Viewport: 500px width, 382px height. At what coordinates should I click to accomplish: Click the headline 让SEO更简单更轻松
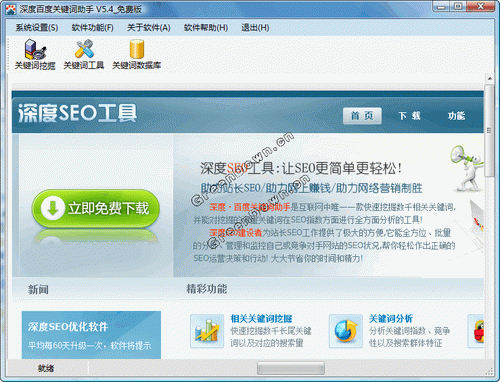click(342, 168)
